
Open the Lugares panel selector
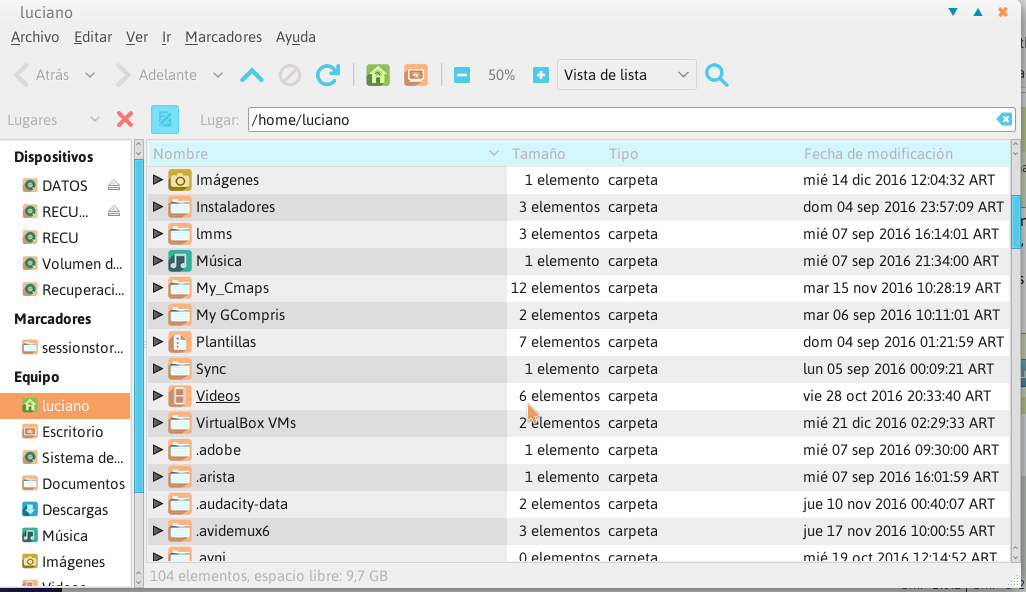(x=54, y=120)
